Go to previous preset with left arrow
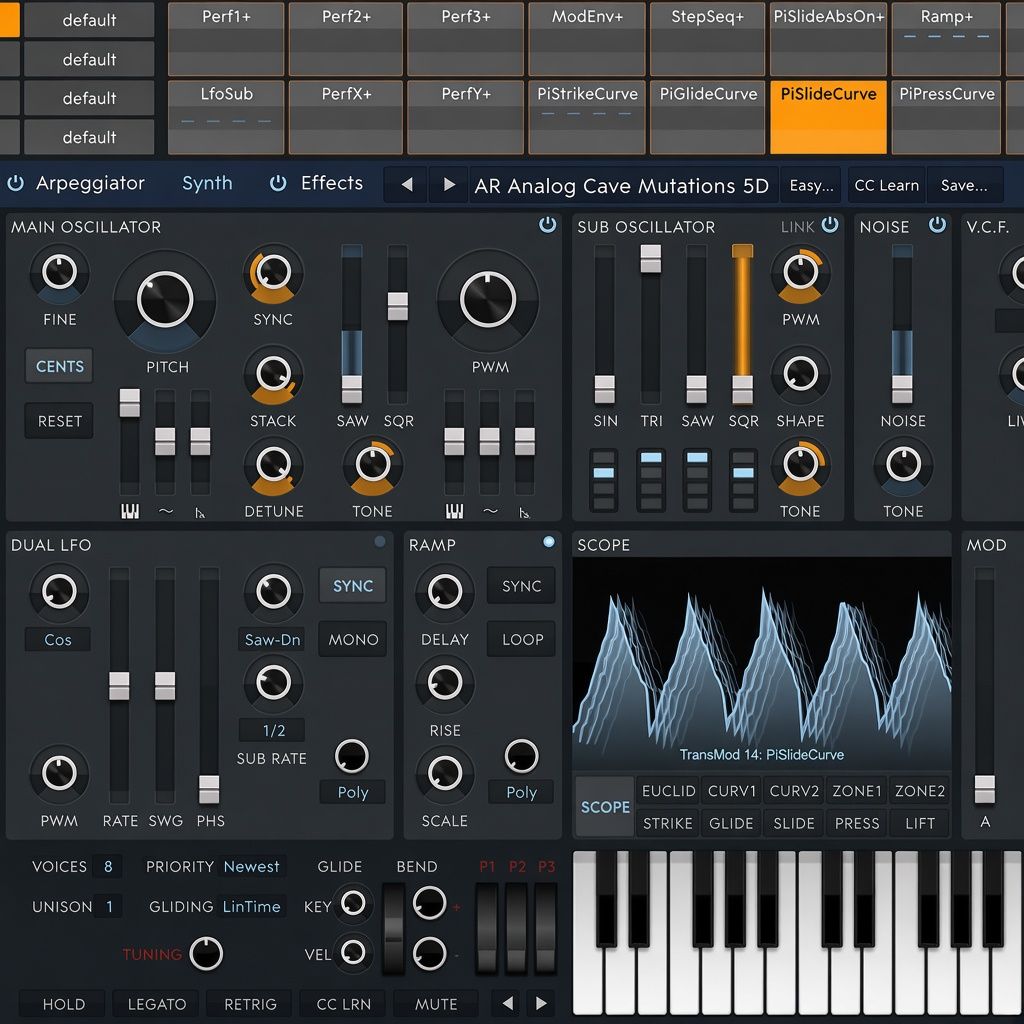Screen dimensions: 1024x1024 tap(407, 185)
